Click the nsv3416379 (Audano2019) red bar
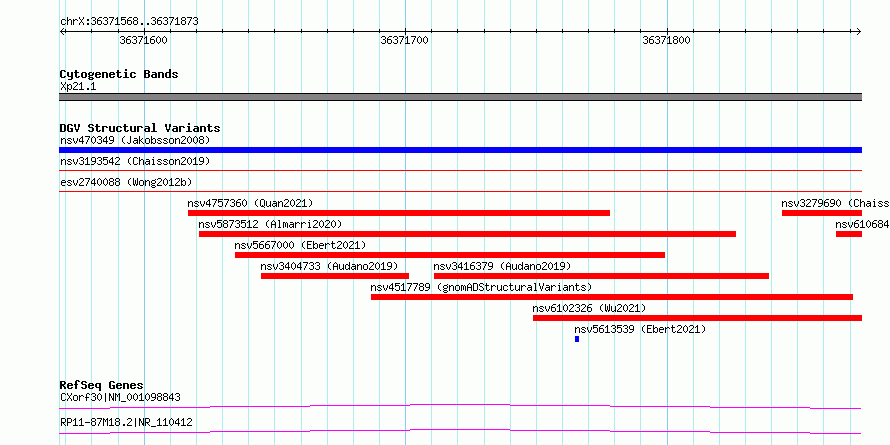The height and width of the screenshot is (445, 890). click(602, 276)
